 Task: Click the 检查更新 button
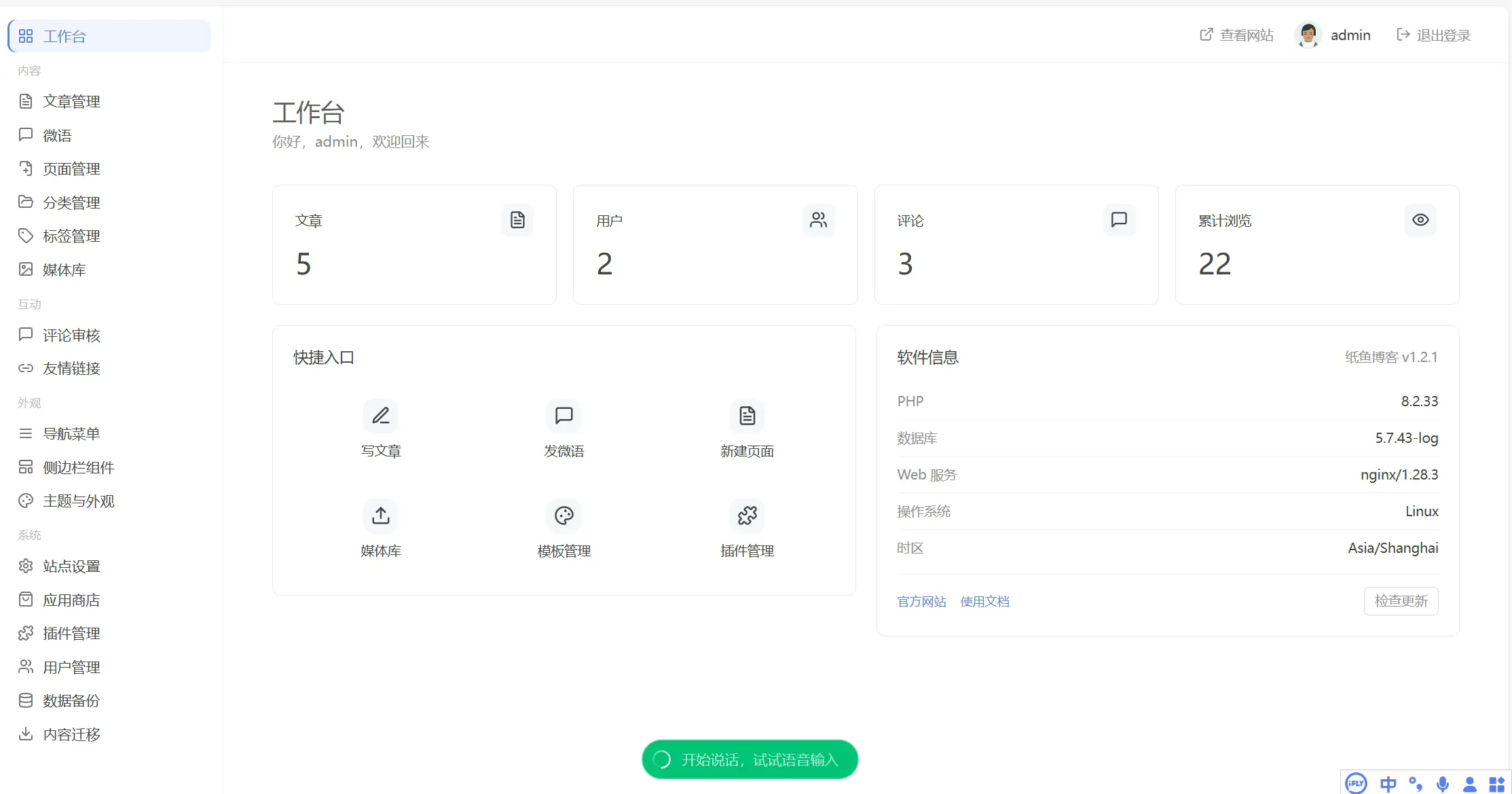click(x=1401, y=601)
